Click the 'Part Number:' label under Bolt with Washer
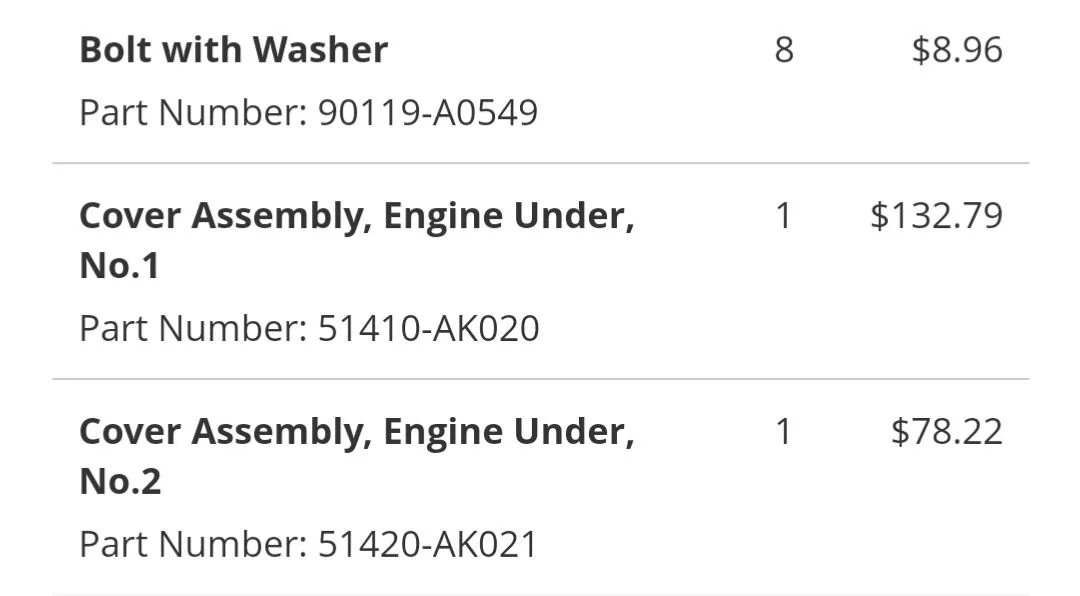 194,112
